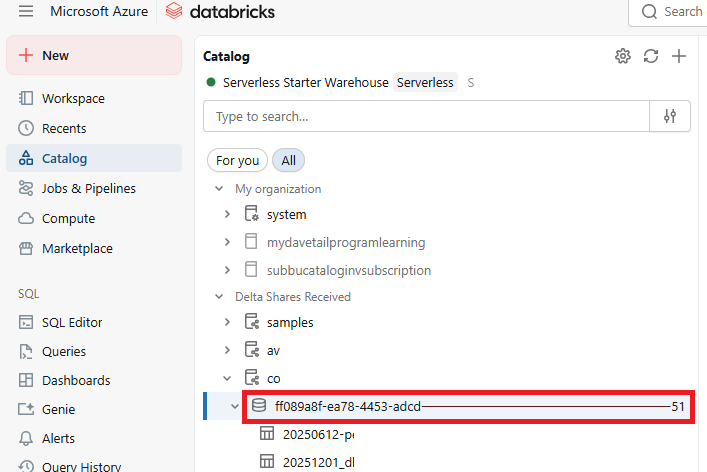The height and width of the screenshot is (472, 707).
Task: Open the Compute section
Action: point(68,219)
